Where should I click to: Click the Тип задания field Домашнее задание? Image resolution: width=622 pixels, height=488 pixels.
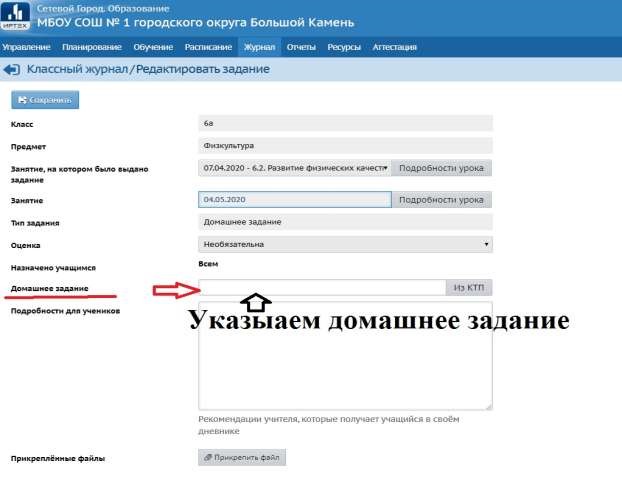345,222
